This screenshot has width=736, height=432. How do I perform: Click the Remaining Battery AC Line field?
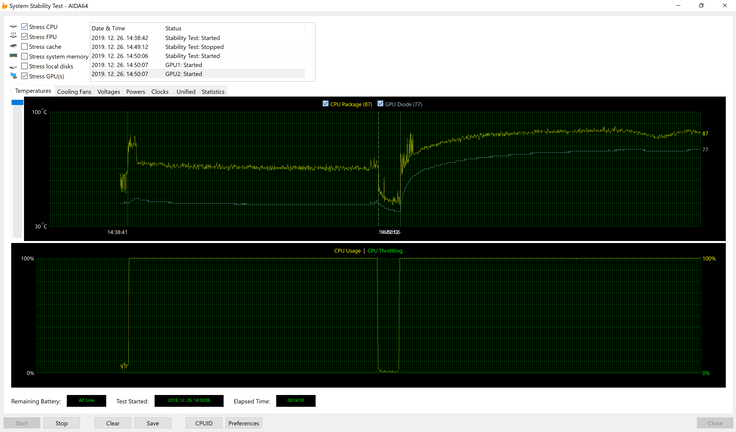click(86, 401)
